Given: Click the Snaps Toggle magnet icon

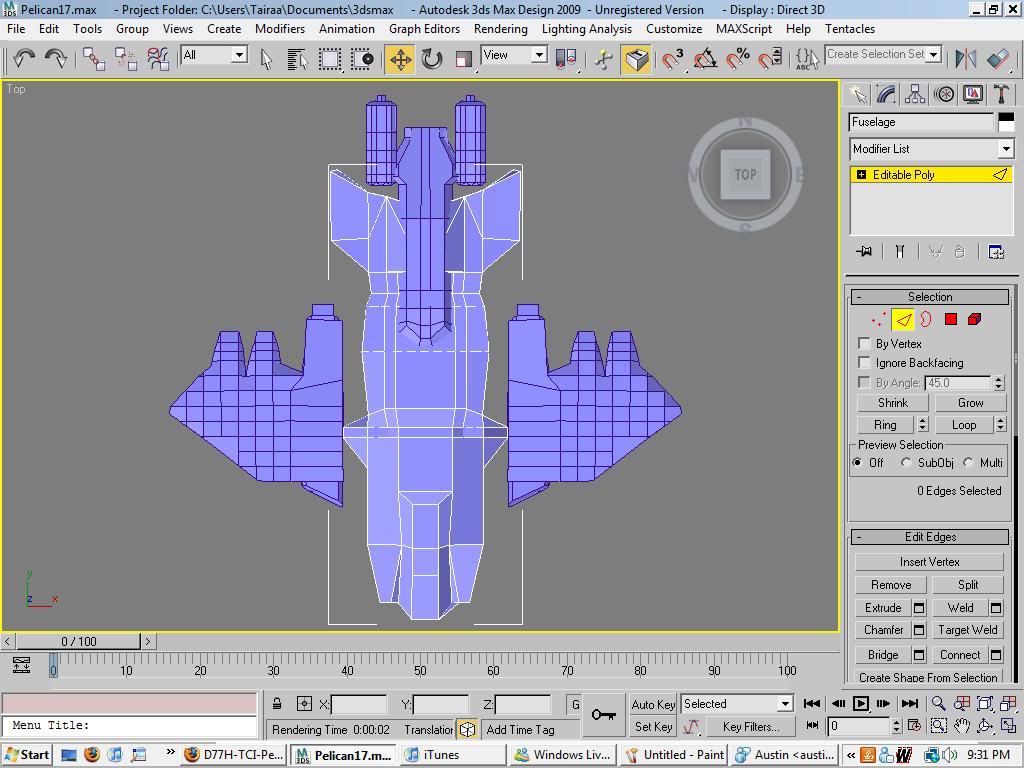Looking at the screenshot, I should tap(672, 59).
